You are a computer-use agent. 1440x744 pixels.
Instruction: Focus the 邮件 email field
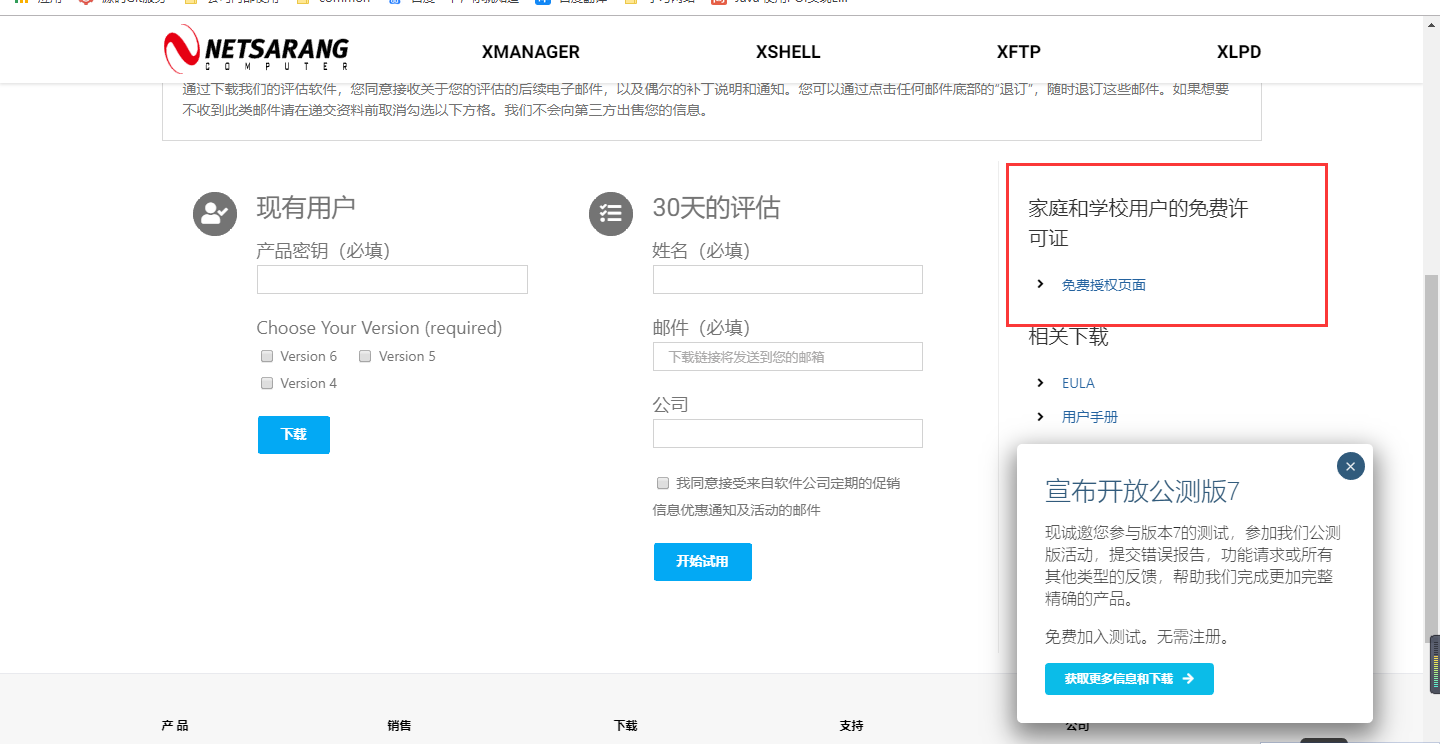click(x=788, y=357)
